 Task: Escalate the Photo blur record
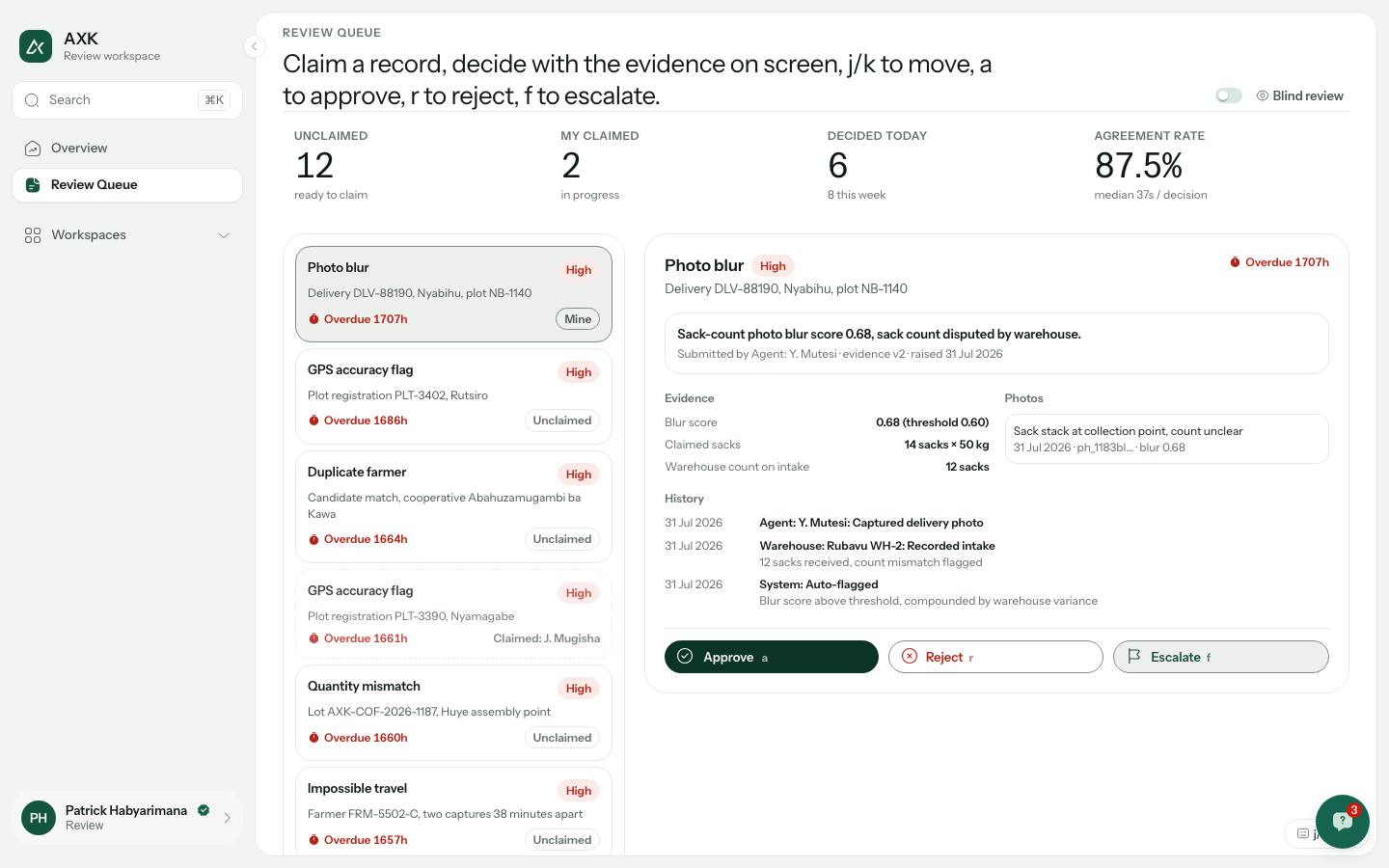(x=1221, y=657)
